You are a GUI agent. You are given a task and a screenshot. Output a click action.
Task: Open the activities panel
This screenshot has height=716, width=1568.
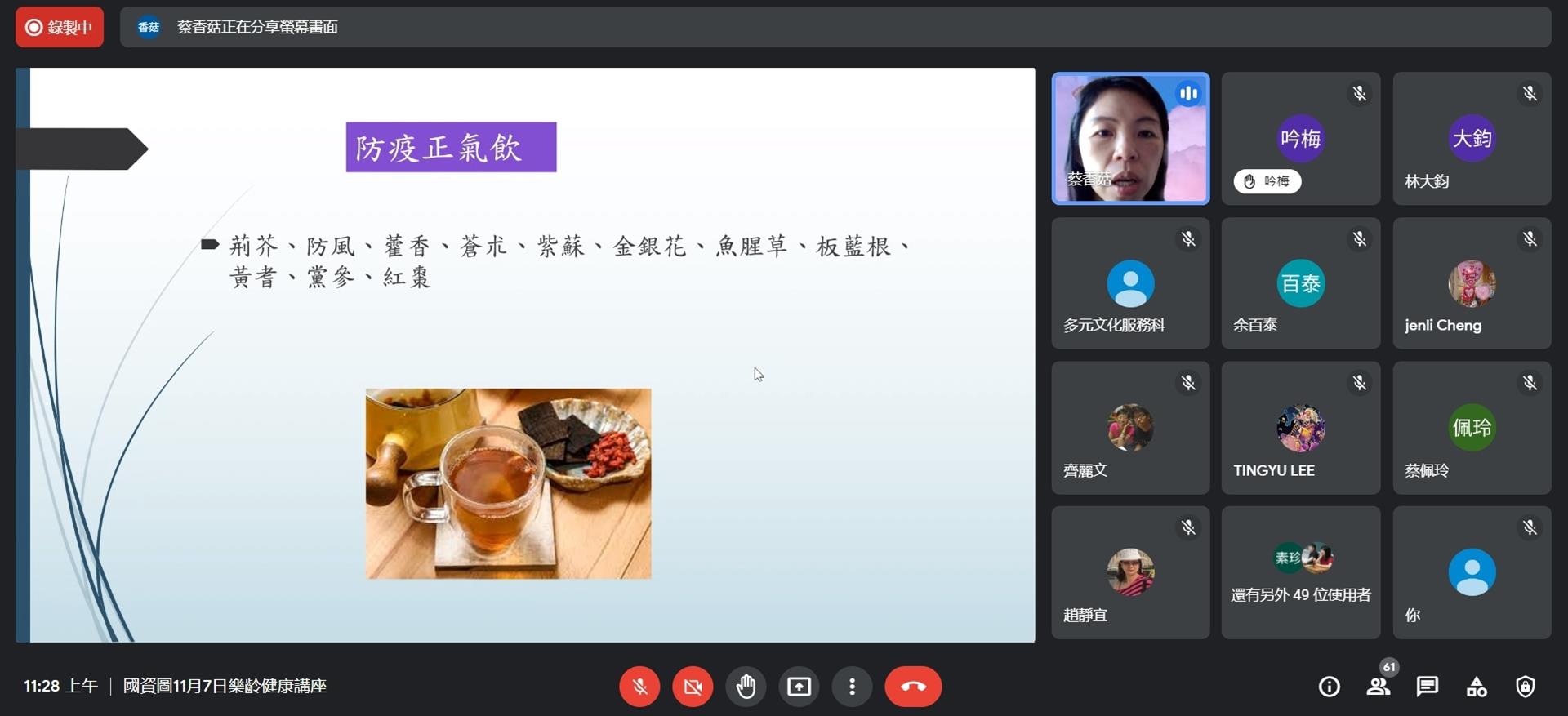[x=1477, y=687]
